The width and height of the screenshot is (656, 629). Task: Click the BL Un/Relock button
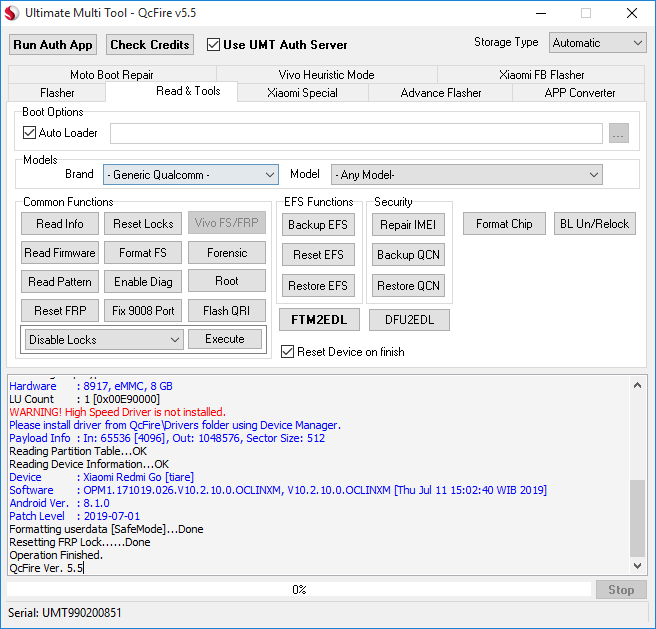[x=594, y=223]
